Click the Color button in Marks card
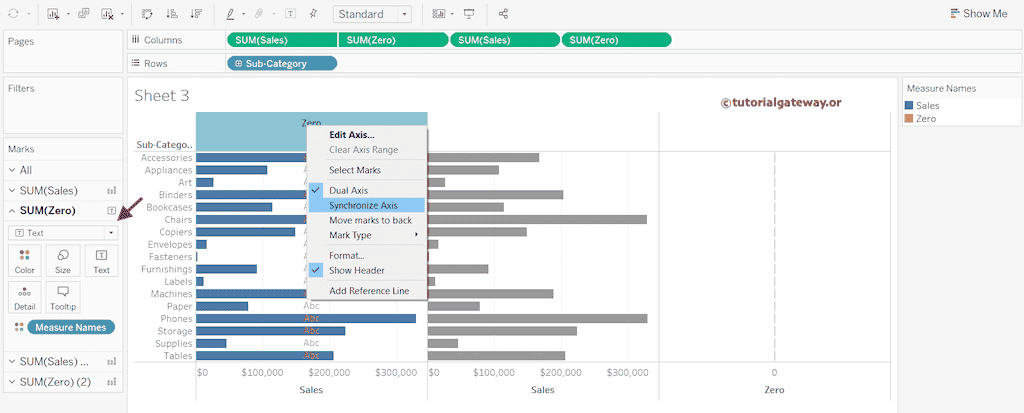The image size is (1024, 413). pos(25,261)
